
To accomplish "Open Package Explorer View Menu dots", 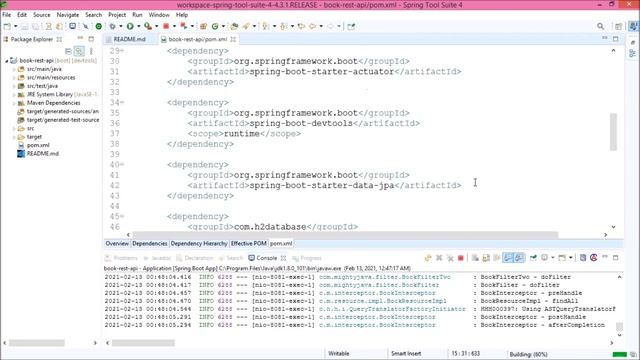I will pos(91,51).
